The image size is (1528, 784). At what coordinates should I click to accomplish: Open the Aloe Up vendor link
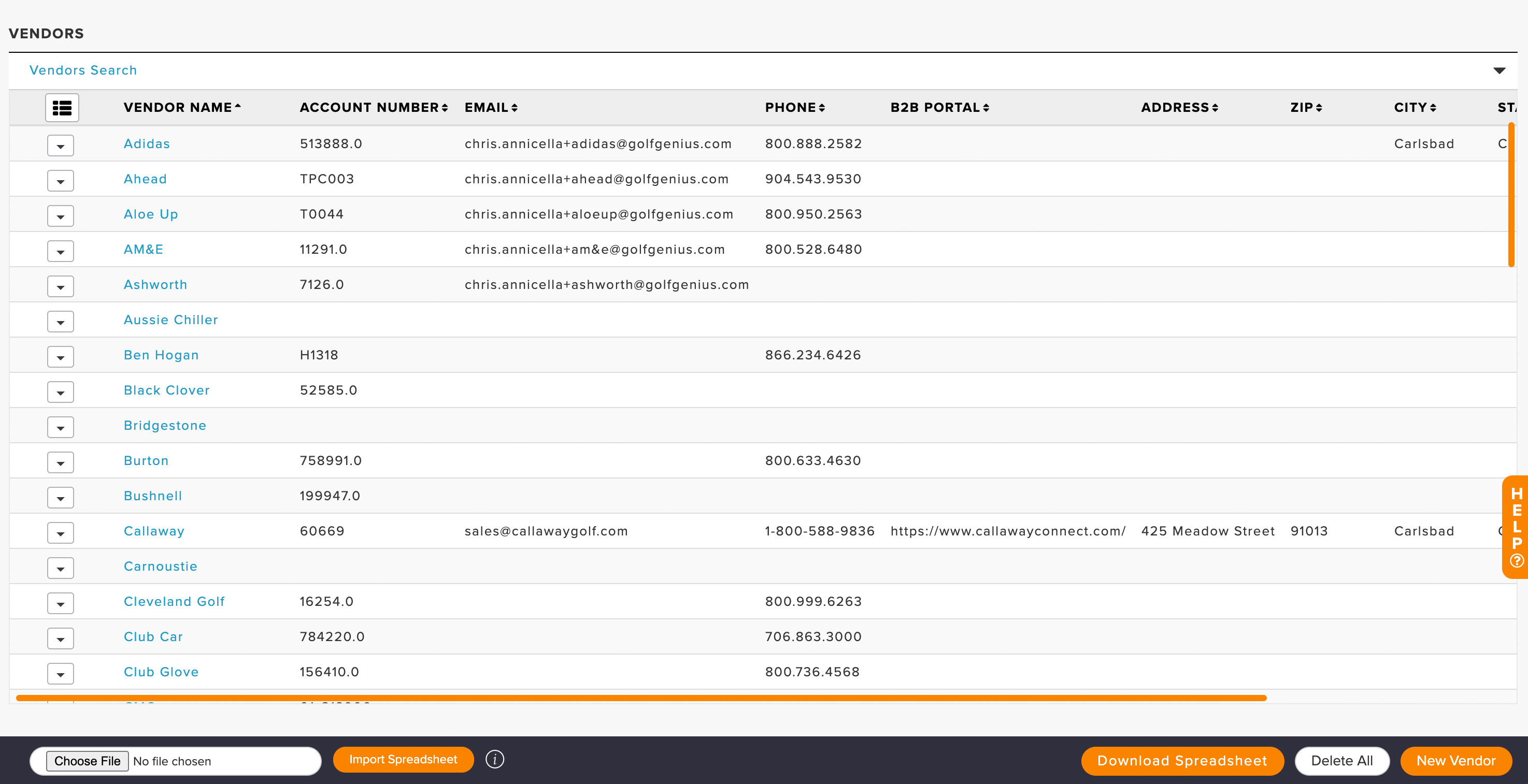151,214
